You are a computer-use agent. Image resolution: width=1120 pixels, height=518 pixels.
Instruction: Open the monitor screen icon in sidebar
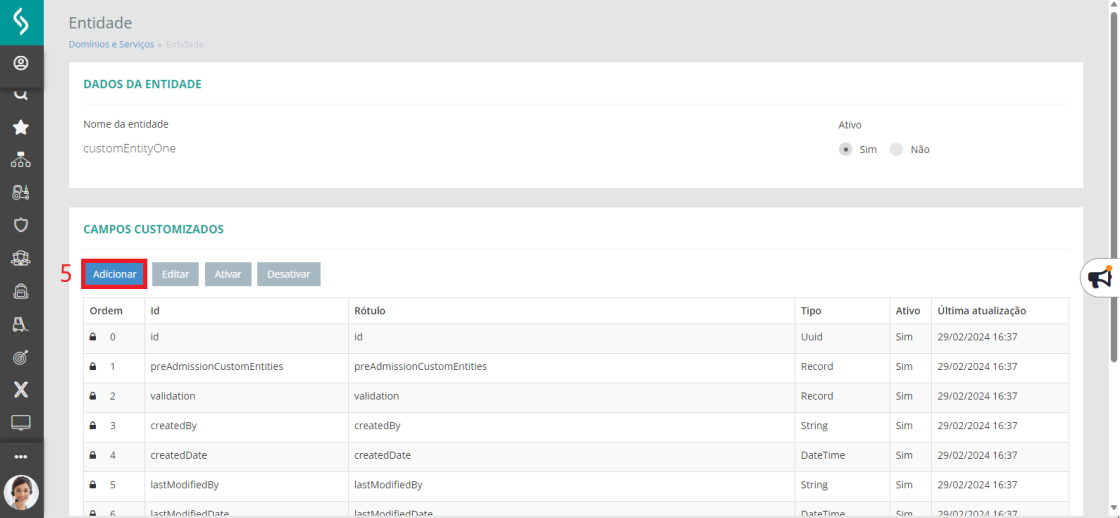21,422
